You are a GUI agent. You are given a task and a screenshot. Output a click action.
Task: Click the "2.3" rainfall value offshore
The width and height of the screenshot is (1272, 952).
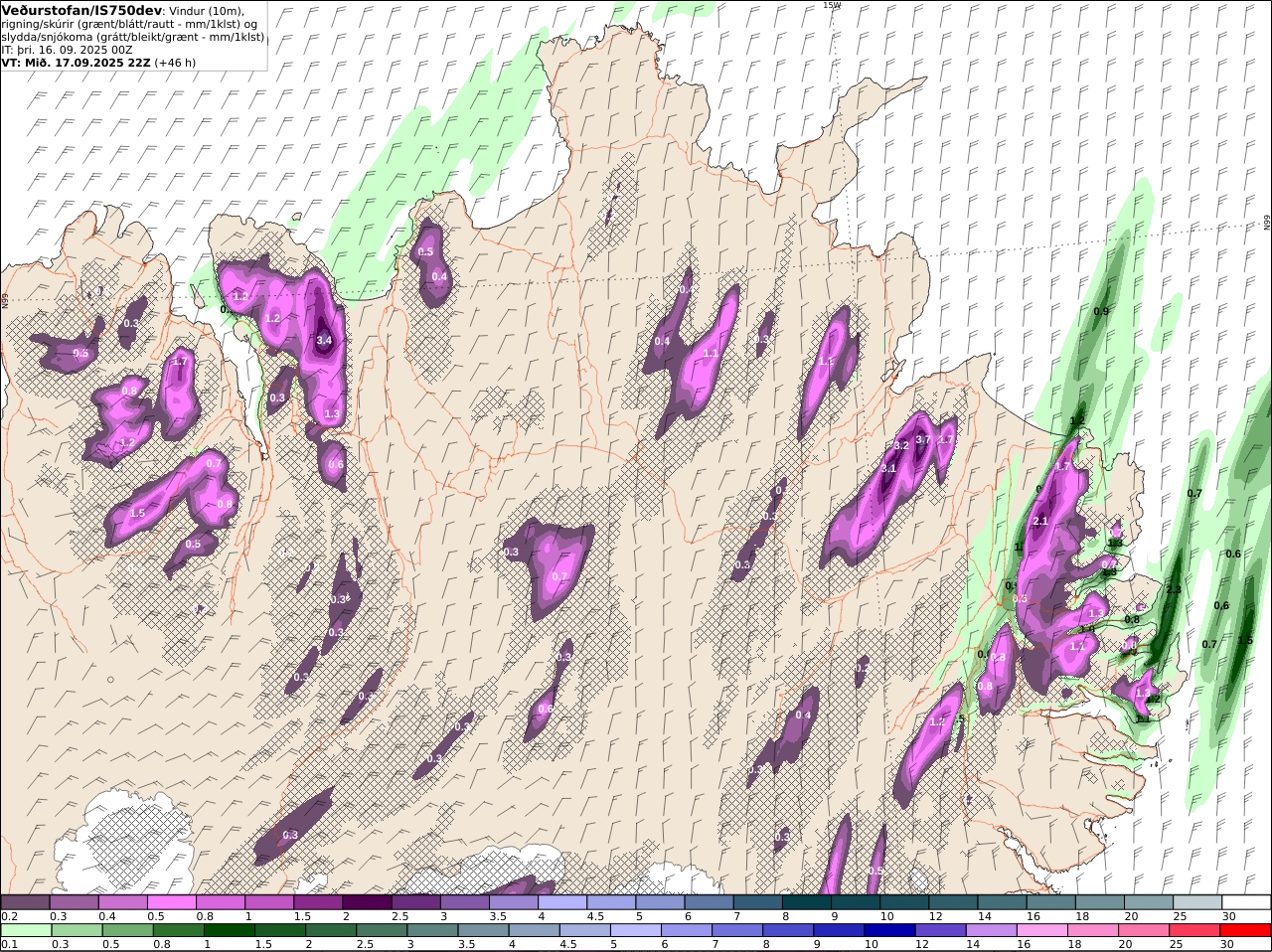pyautogui.click(x=1174, y=589)
